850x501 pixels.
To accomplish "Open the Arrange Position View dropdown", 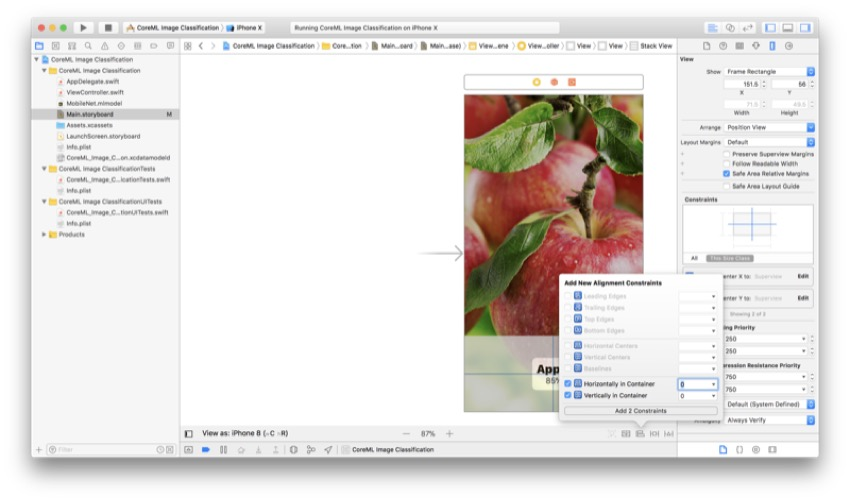I will tap(769, 127).
